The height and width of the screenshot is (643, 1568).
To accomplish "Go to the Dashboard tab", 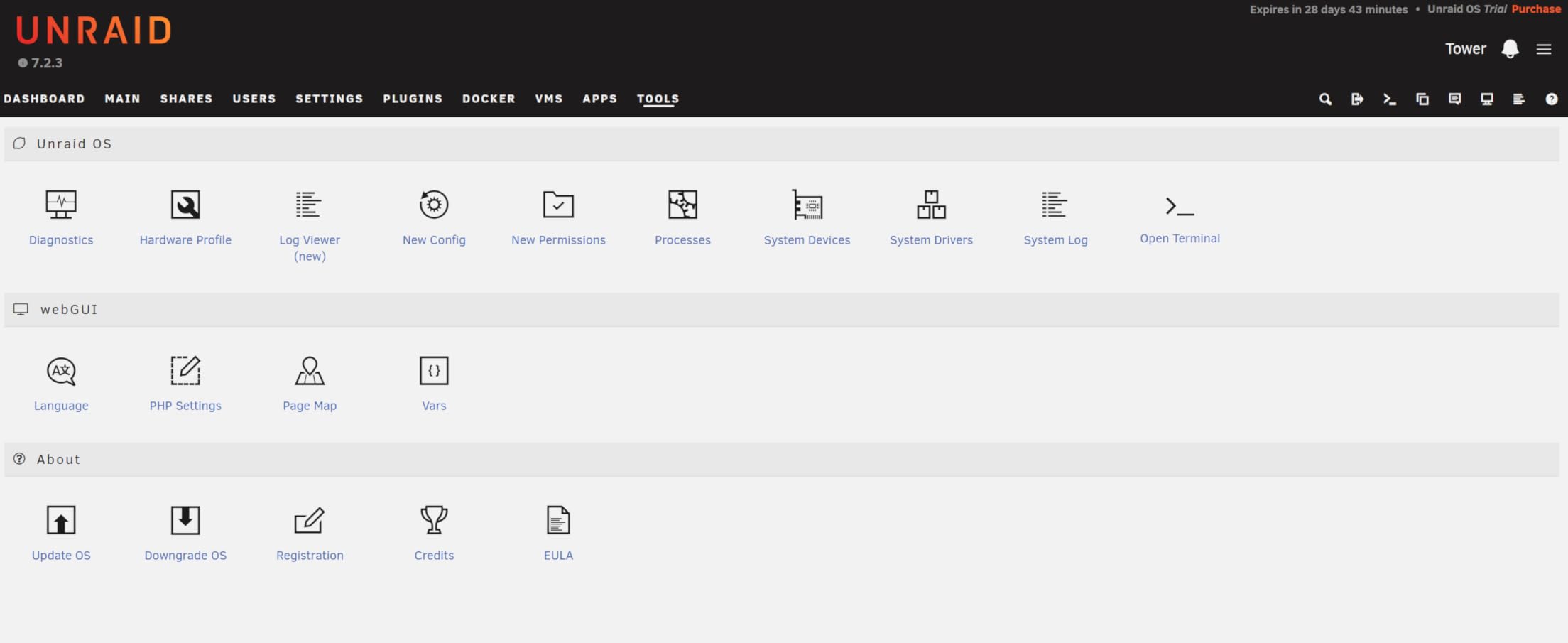I will point(44,99).
